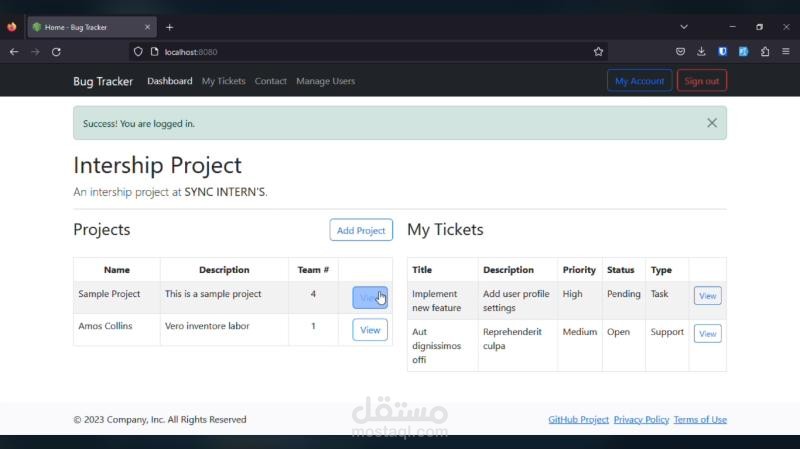The image size is (800, 449).
Task: Click the browser forward arrow
Action: tap(35, 52)
